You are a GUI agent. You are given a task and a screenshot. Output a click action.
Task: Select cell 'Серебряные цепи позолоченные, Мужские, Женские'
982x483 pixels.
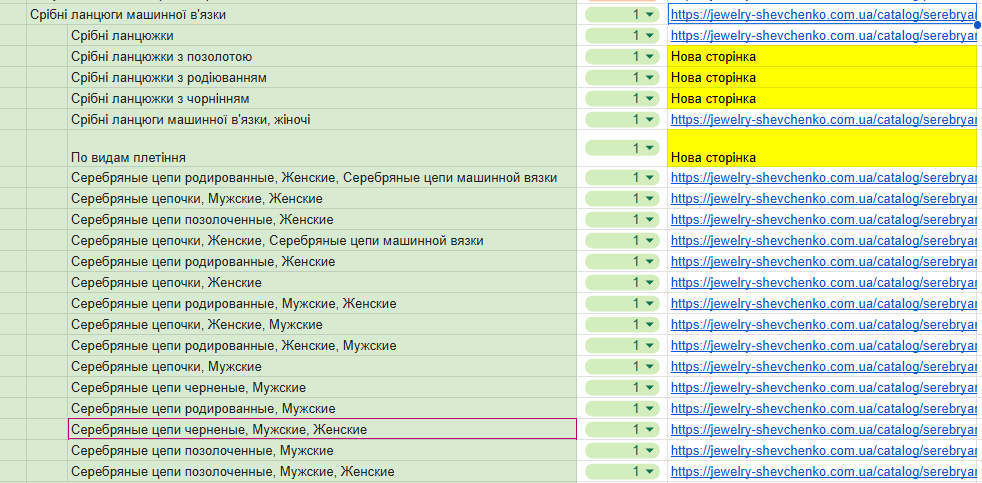(323, 471)
